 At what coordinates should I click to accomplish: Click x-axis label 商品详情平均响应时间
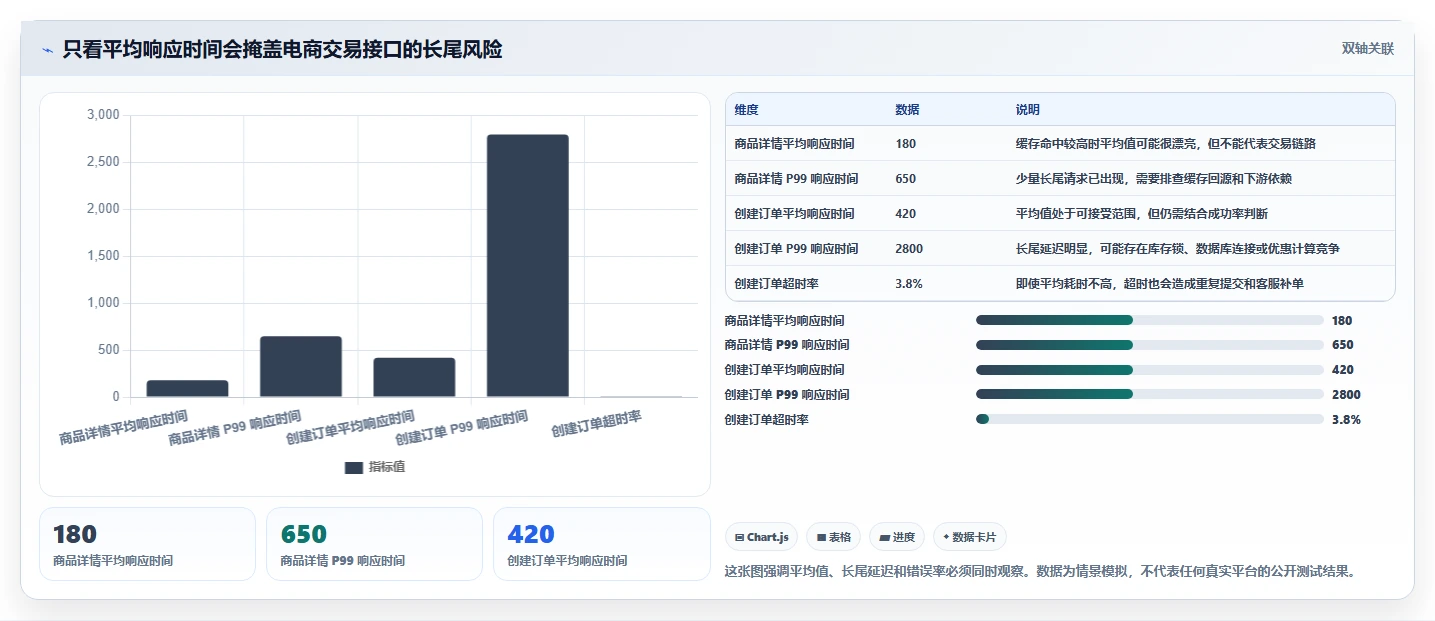pyautogui.click(x=124, y=427)
